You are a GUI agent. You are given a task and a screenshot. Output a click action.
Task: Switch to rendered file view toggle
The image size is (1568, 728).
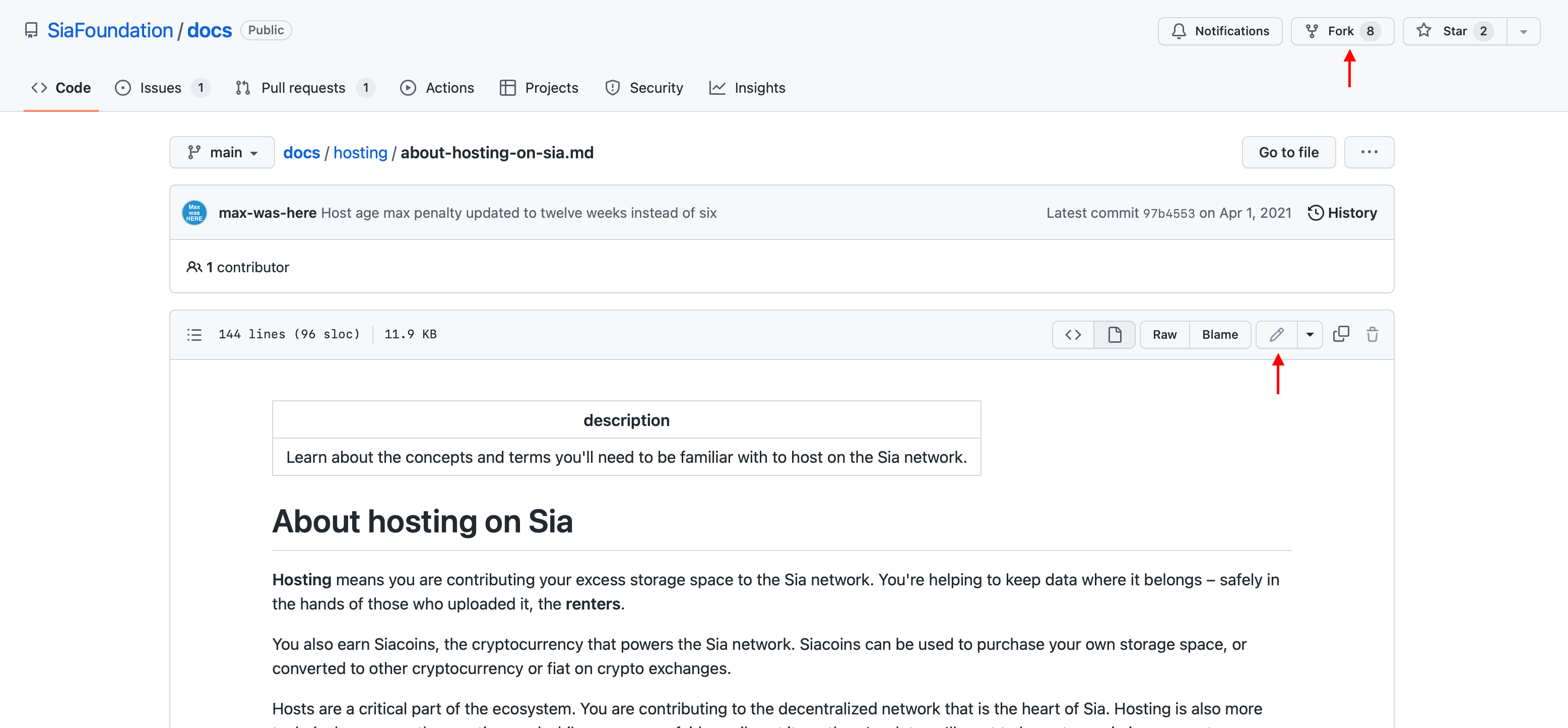[1114, 334]
